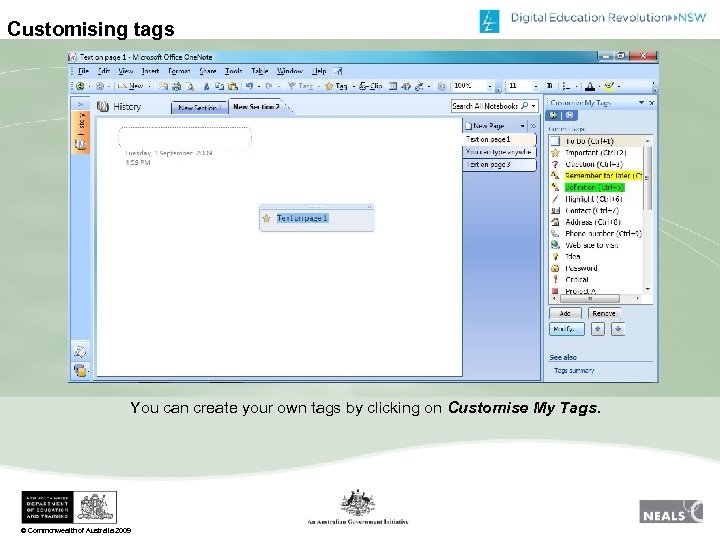The width and height of the screenshot is (720, 540).
Task: Open the New Page dropdown arrow
Action: tap(523, 126)
